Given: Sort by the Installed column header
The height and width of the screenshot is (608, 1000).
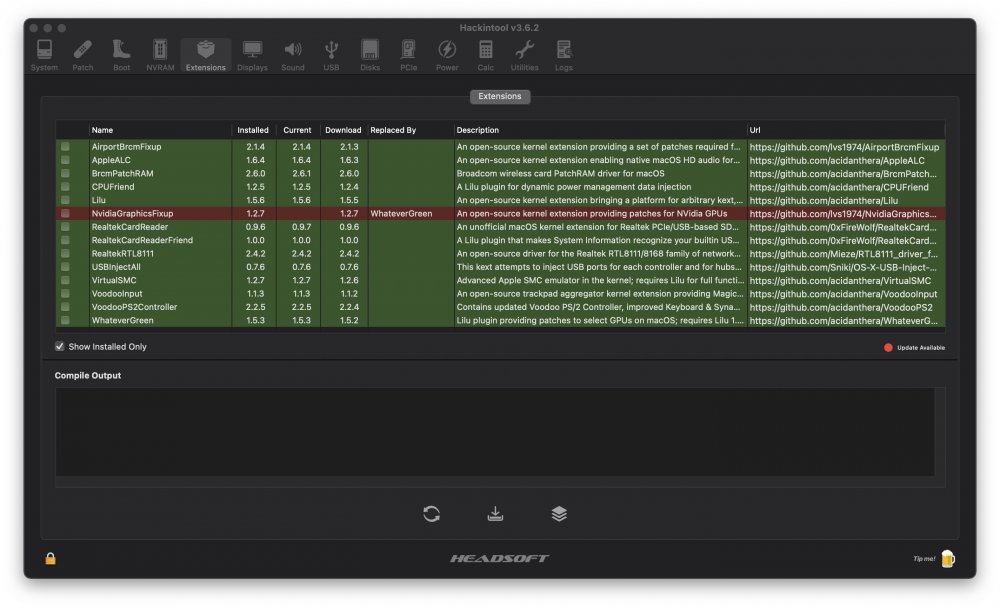Looking at the screenshot, I should pos(253,130).
